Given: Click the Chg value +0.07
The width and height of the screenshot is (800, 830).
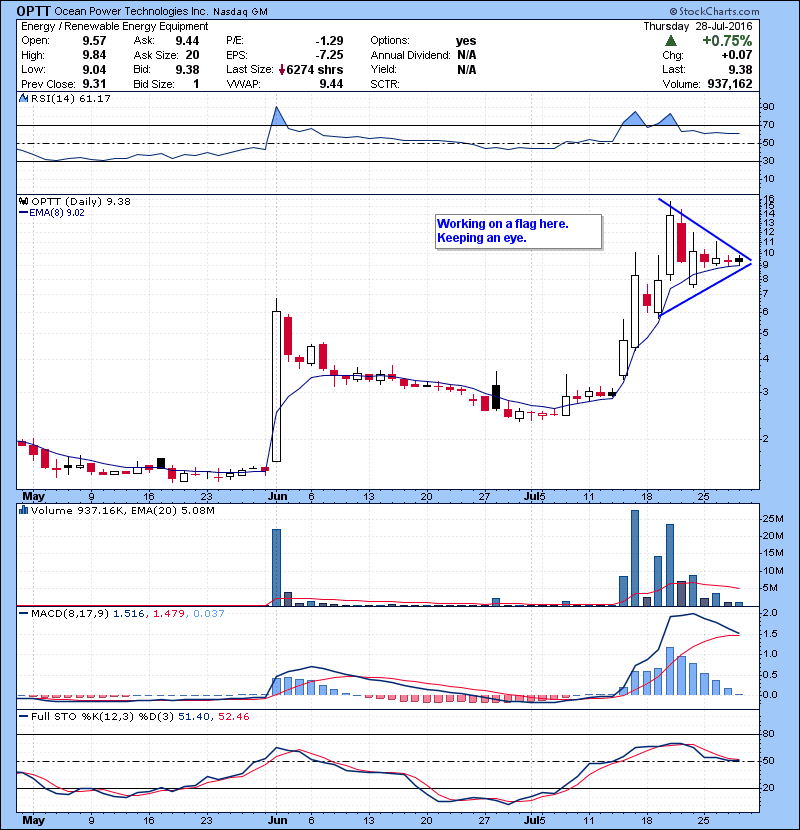Looking at the screenshot, I should point(736,55).
